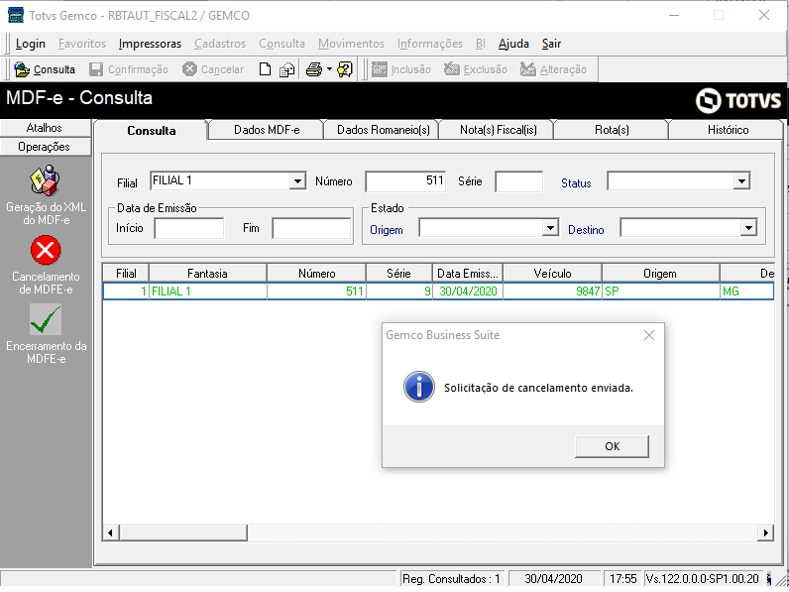Click the red Cancelamento de MDFE-e icon
Viewport: 789px width, 592px height.
click(x=45, y=250)
